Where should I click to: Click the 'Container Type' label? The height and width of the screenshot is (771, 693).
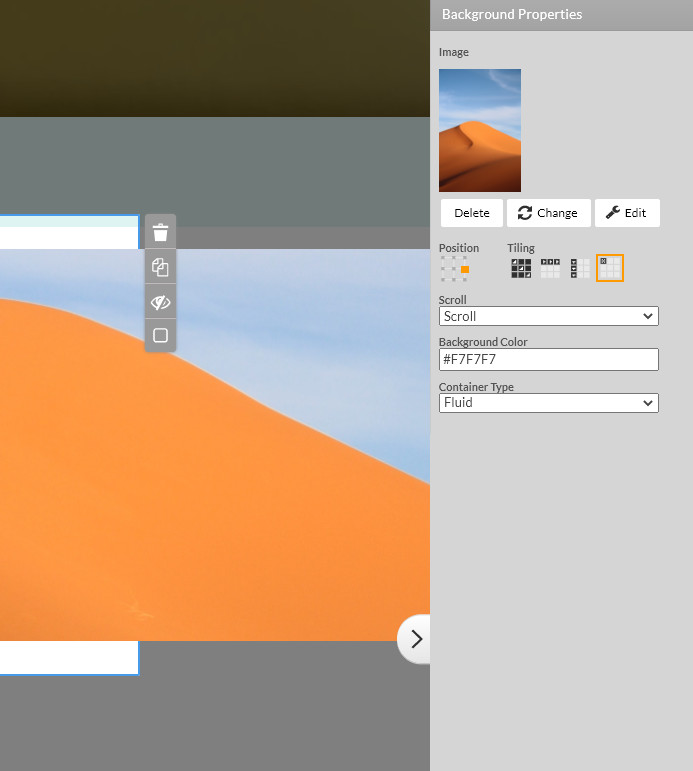tap(476, 387)
